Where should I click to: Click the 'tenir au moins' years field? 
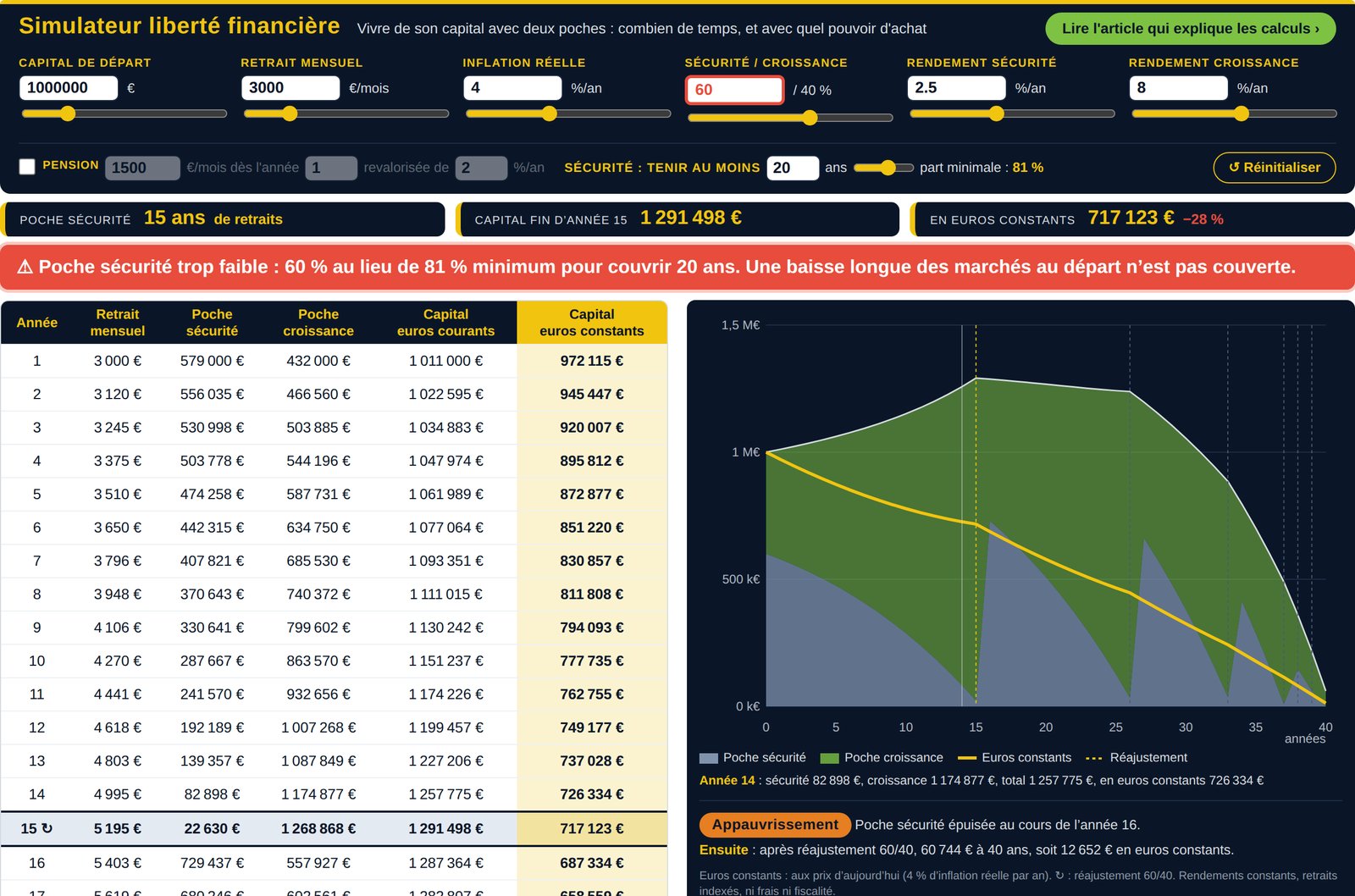(x=793, y=168)
